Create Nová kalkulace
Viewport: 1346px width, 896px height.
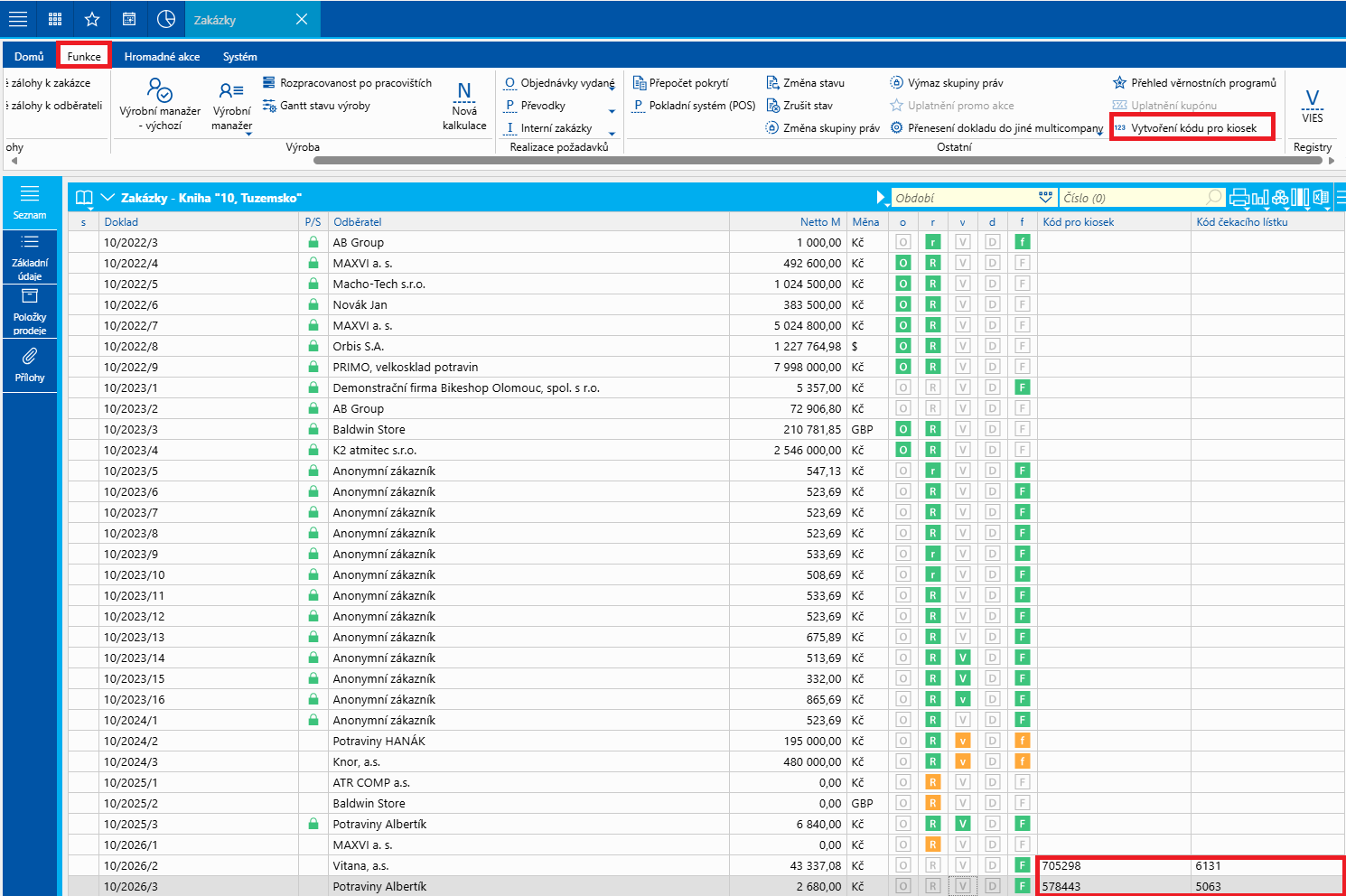coord(464,106)
